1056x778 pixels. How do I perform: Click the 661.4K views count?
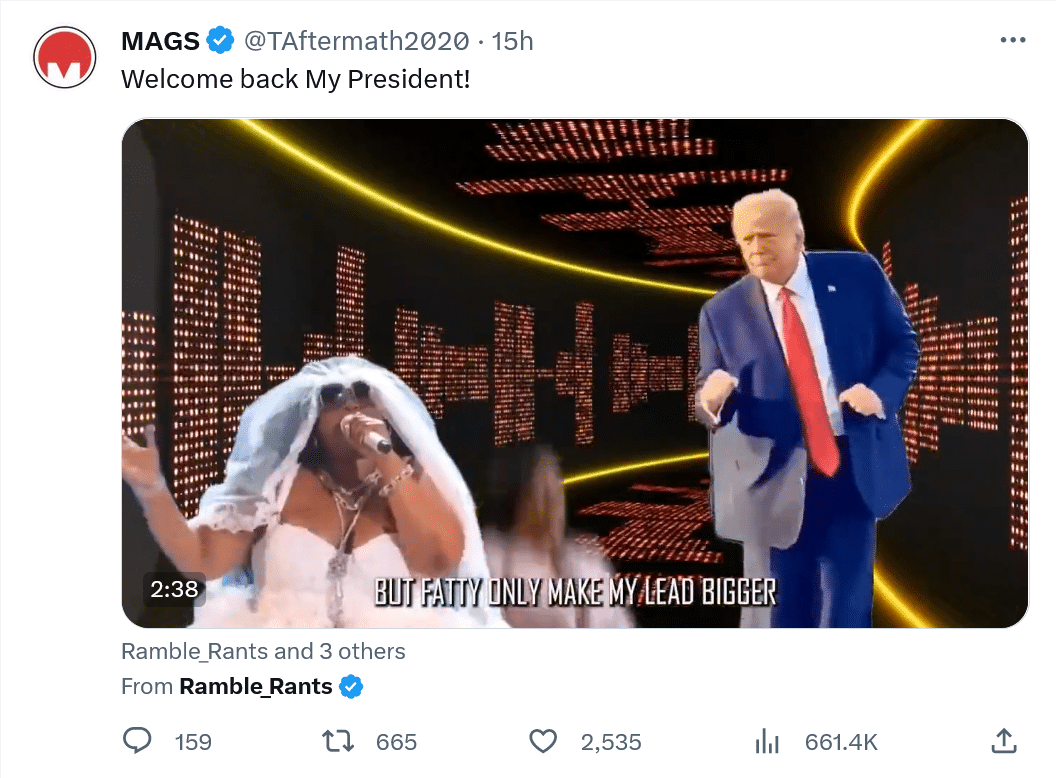841,742
